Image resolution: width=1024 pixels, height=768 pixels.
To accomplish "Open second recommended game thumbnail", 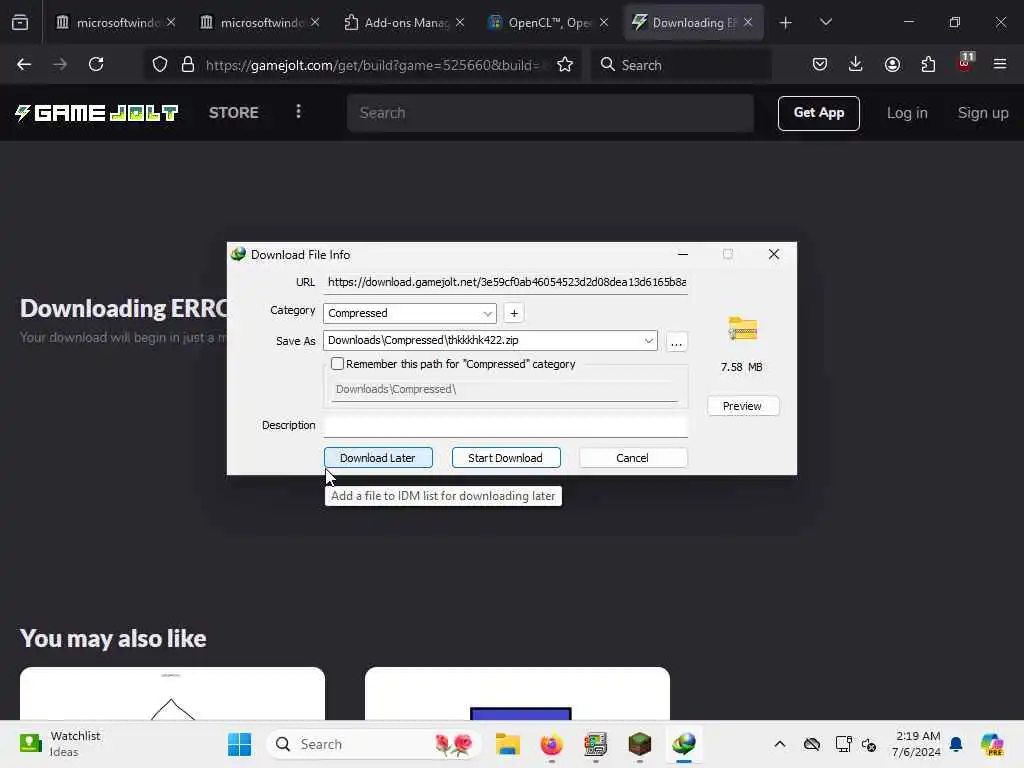I will point(517,694).
